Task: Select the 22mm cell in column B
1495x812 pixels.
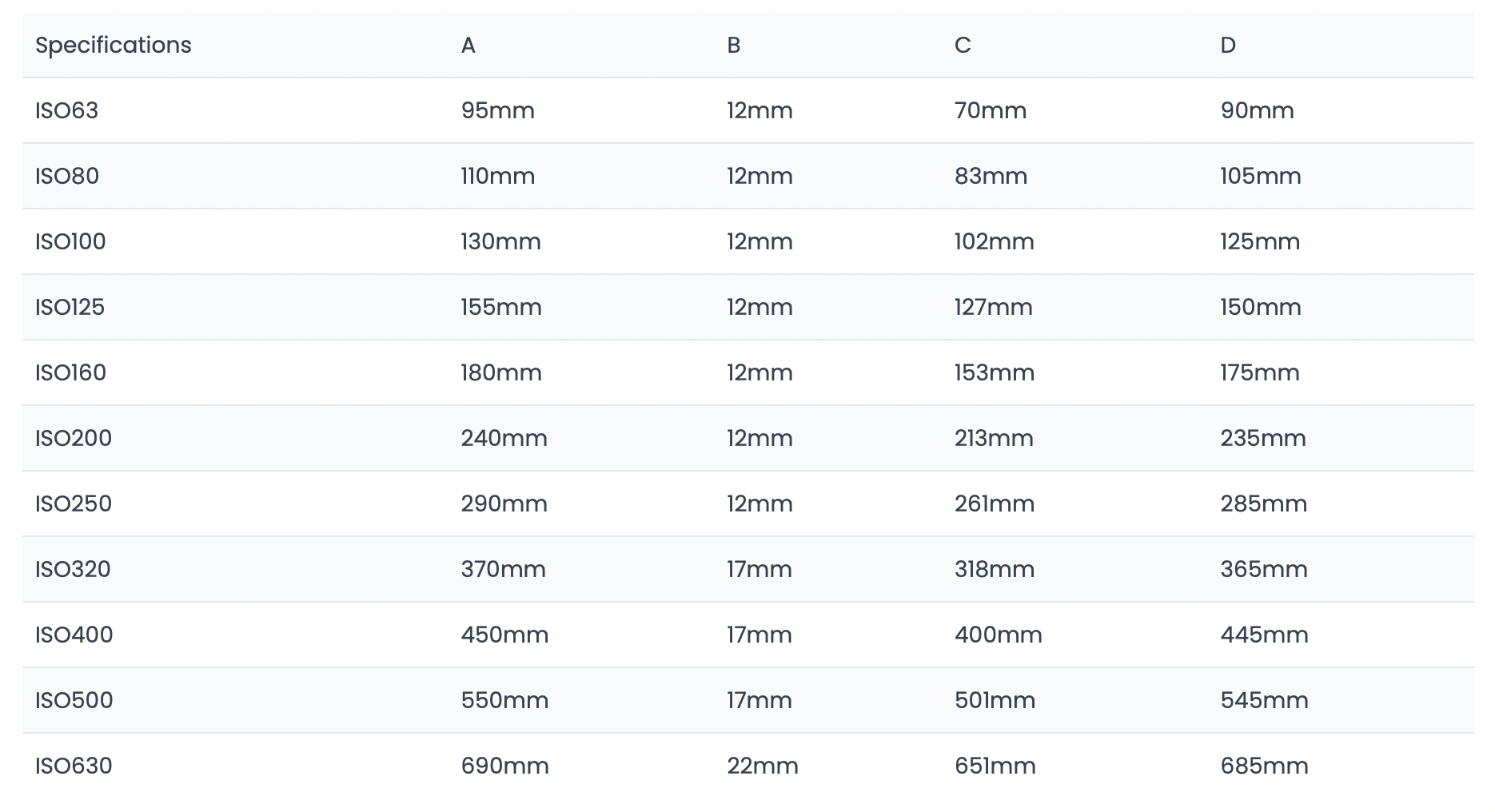Action: pos(763,766)
